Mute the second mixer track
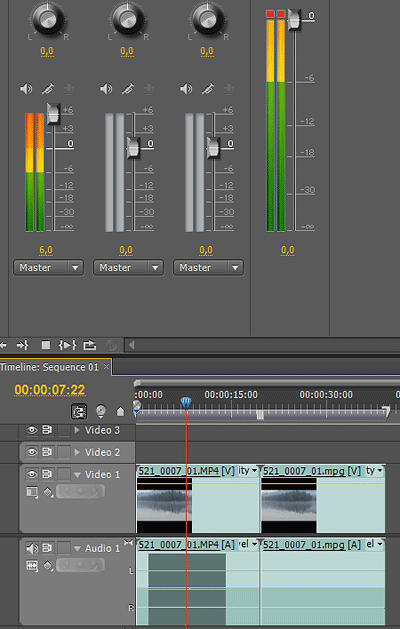 [x=106, y=89]
